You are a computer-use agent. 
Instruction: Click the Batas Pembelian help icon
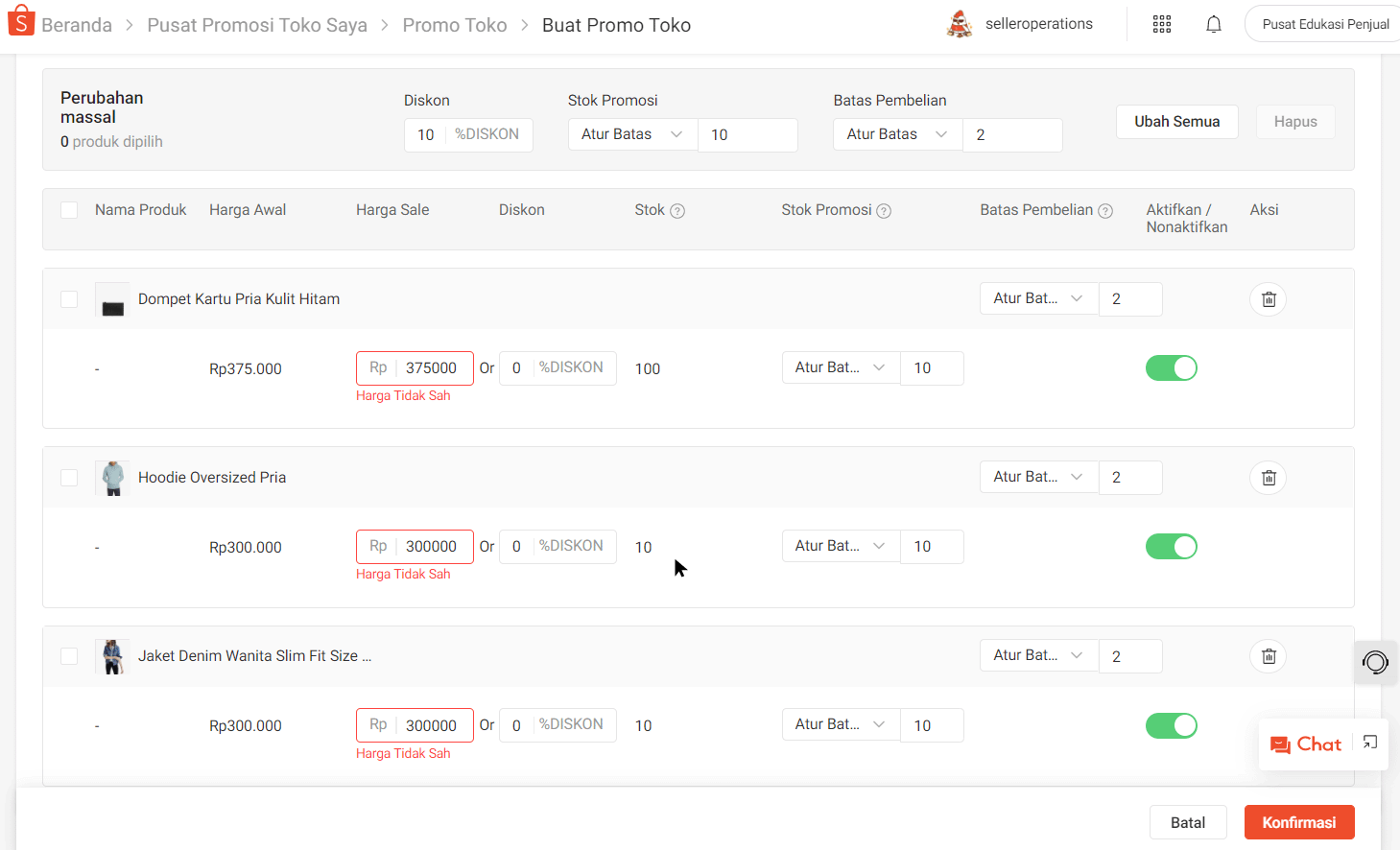point(1105,211)
